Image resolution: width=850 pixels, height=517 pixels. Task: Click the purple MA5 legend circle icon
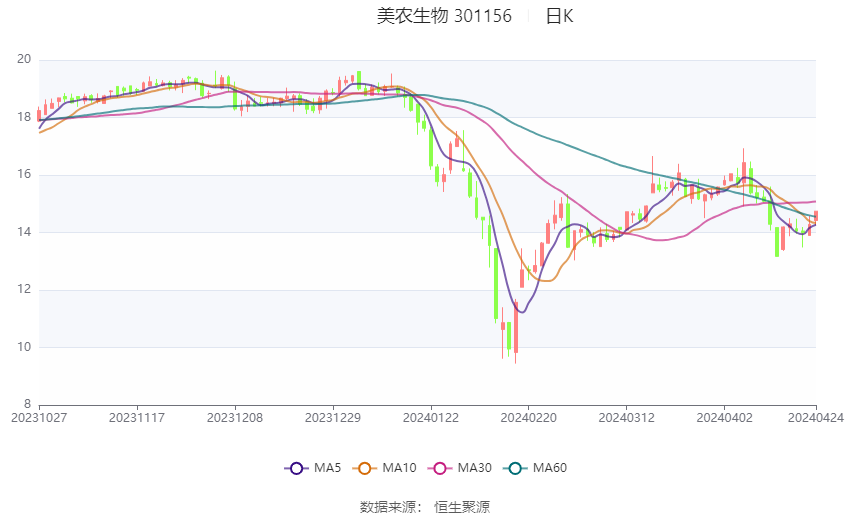point(297,469)
